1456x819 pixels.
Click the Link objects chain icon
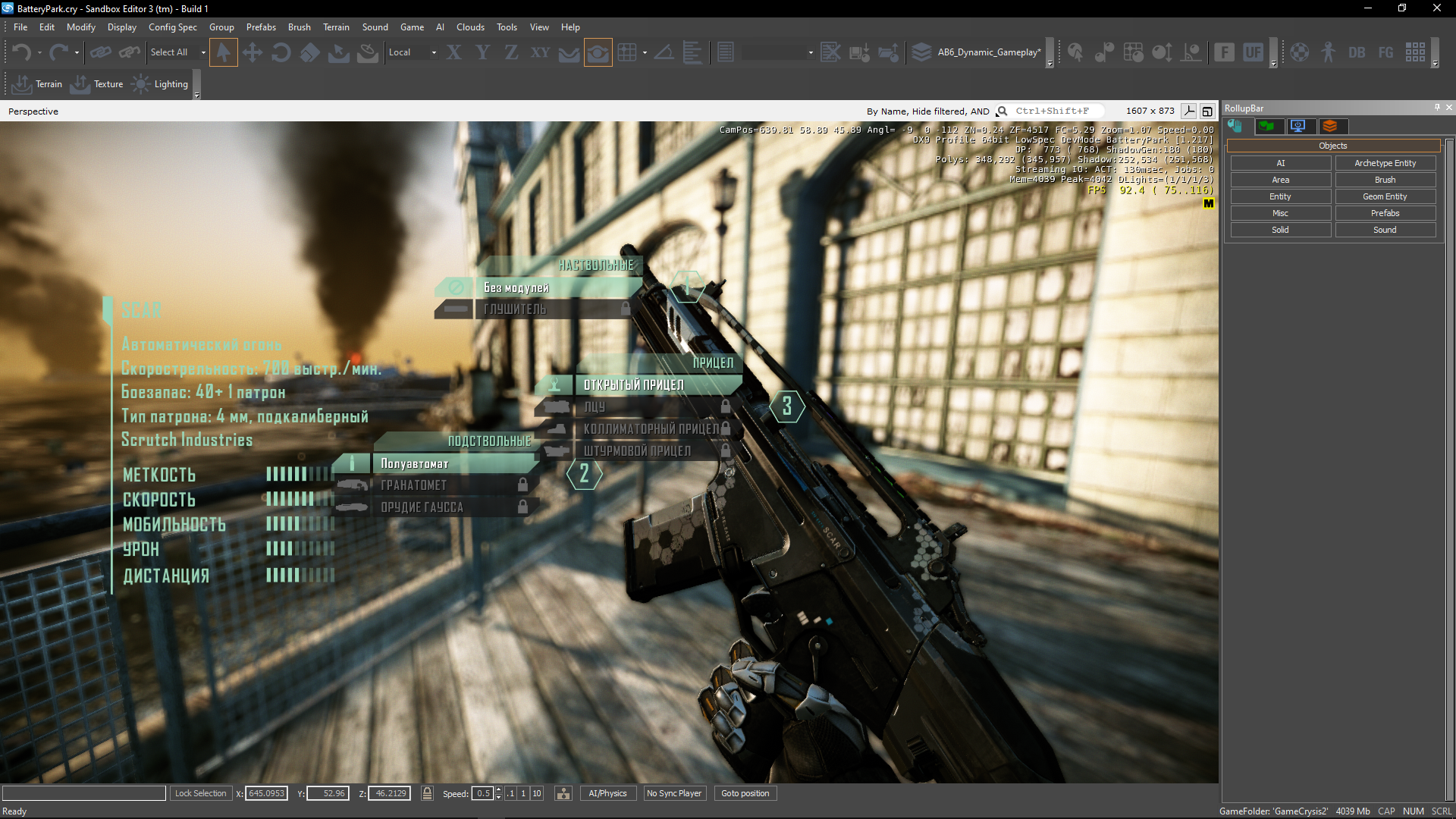[x=100, y=52]
